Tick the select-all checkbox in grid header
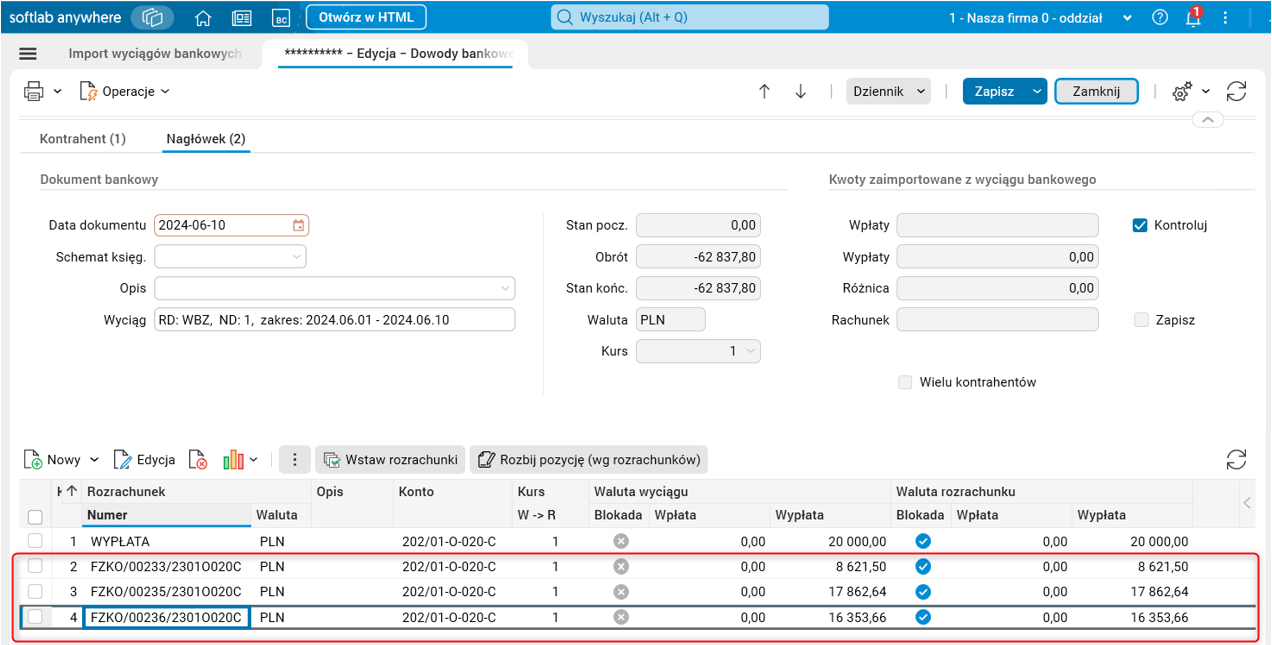The height and width of the screenshot is (645, 1272). (35, 517)
